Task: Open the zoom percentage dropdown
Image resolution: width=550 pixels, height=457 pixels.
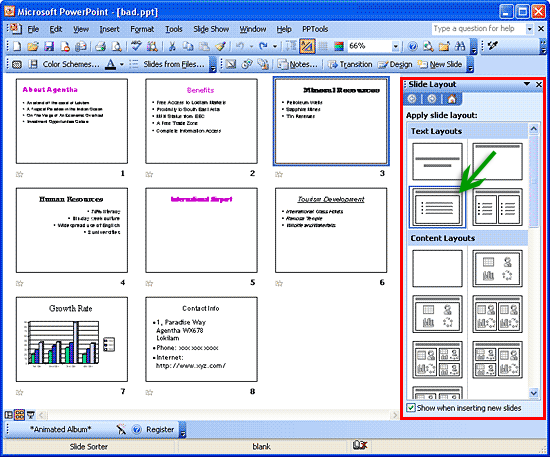Action: 395,46
